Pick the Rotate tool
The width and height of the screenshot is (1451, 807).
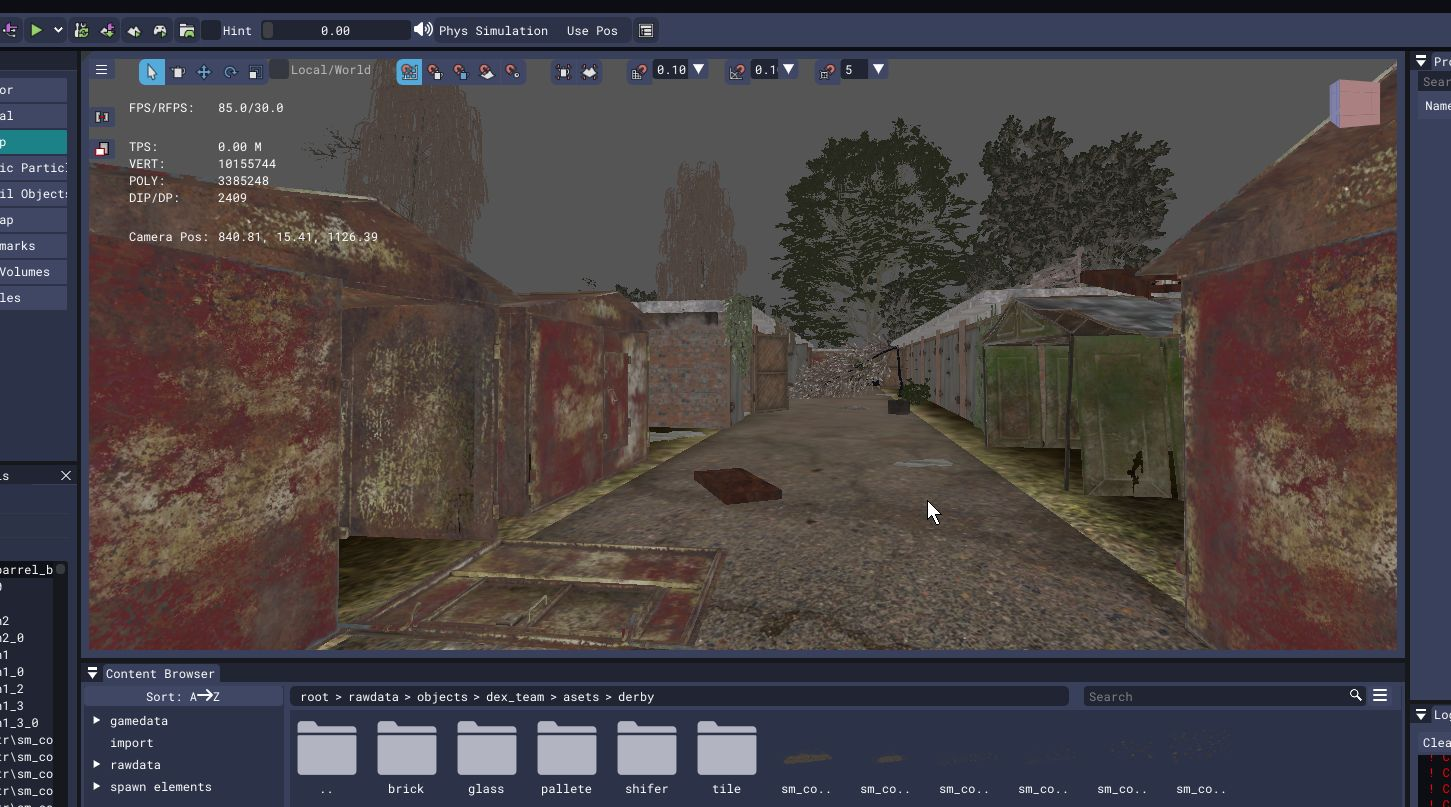pos(230,71)
